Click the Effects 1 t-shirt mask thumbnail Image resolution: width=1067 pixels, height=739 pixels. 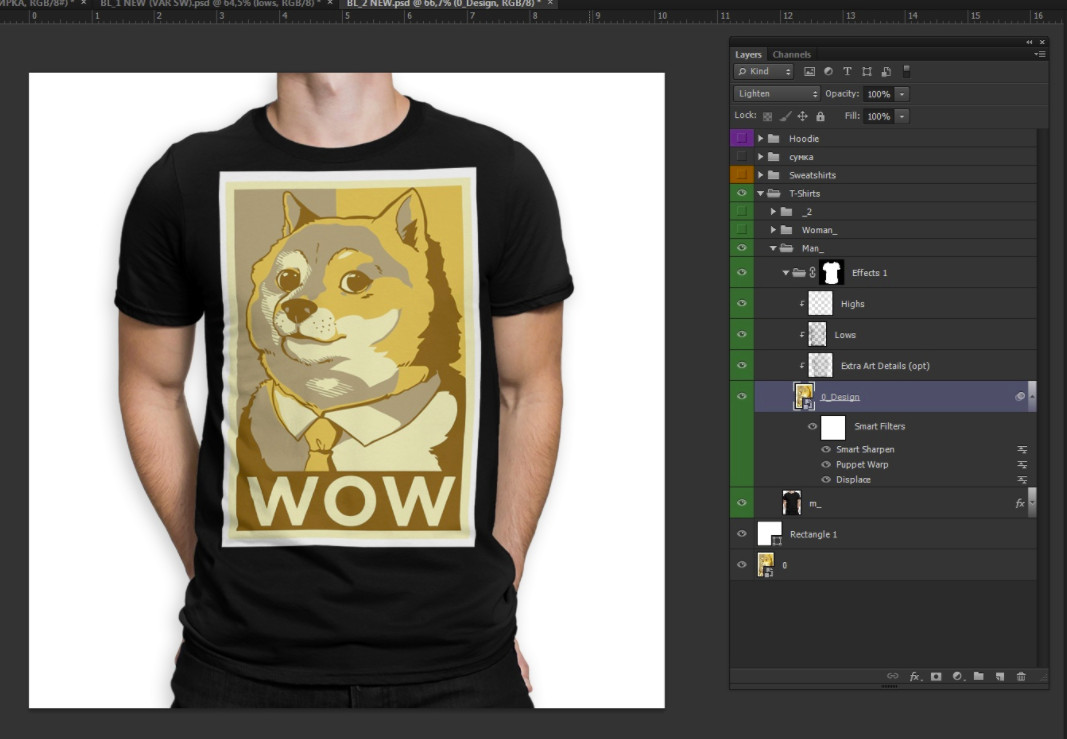point(831,272)
